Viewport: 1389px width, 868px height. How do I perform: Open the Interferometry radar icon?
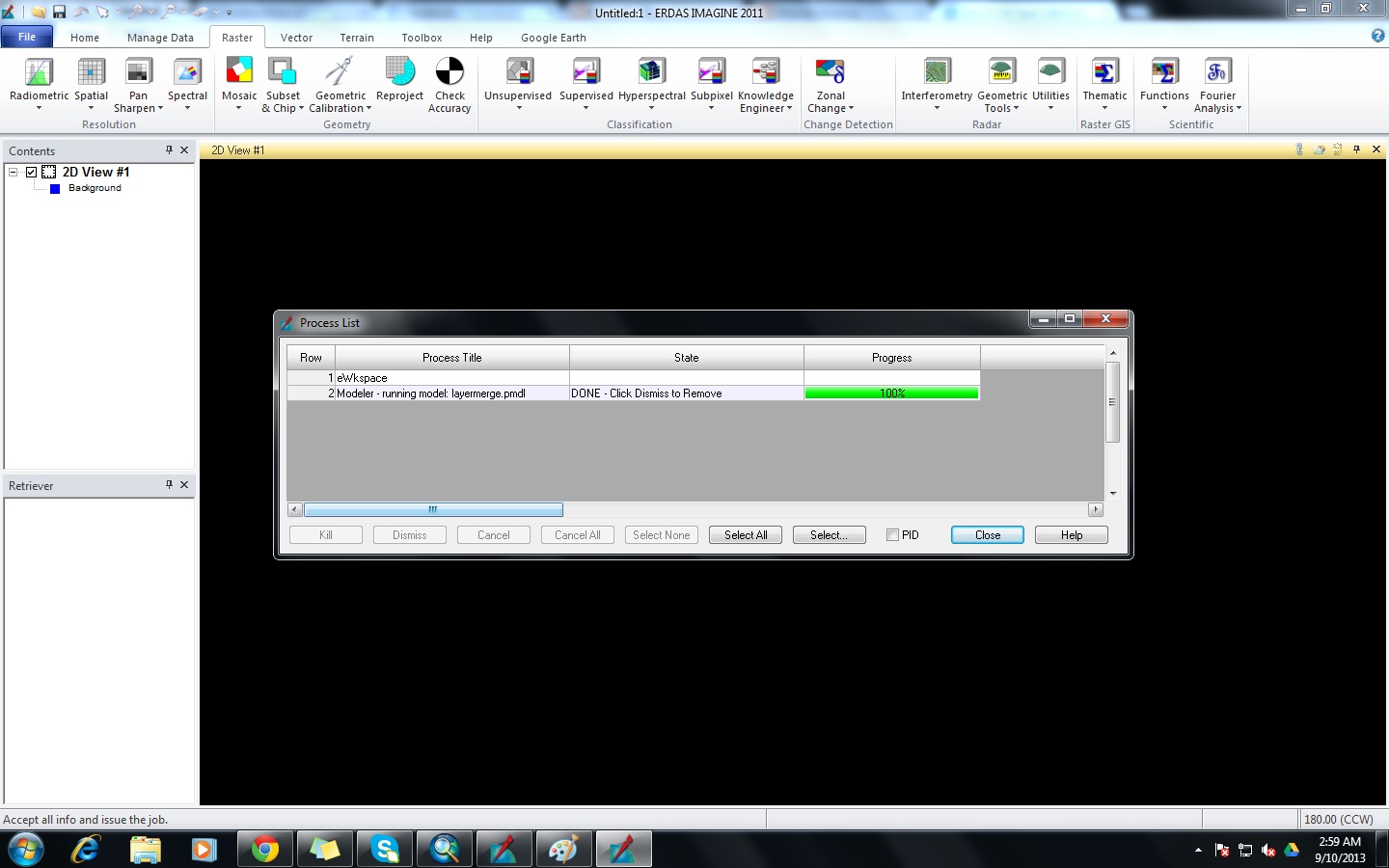point(937,72)
